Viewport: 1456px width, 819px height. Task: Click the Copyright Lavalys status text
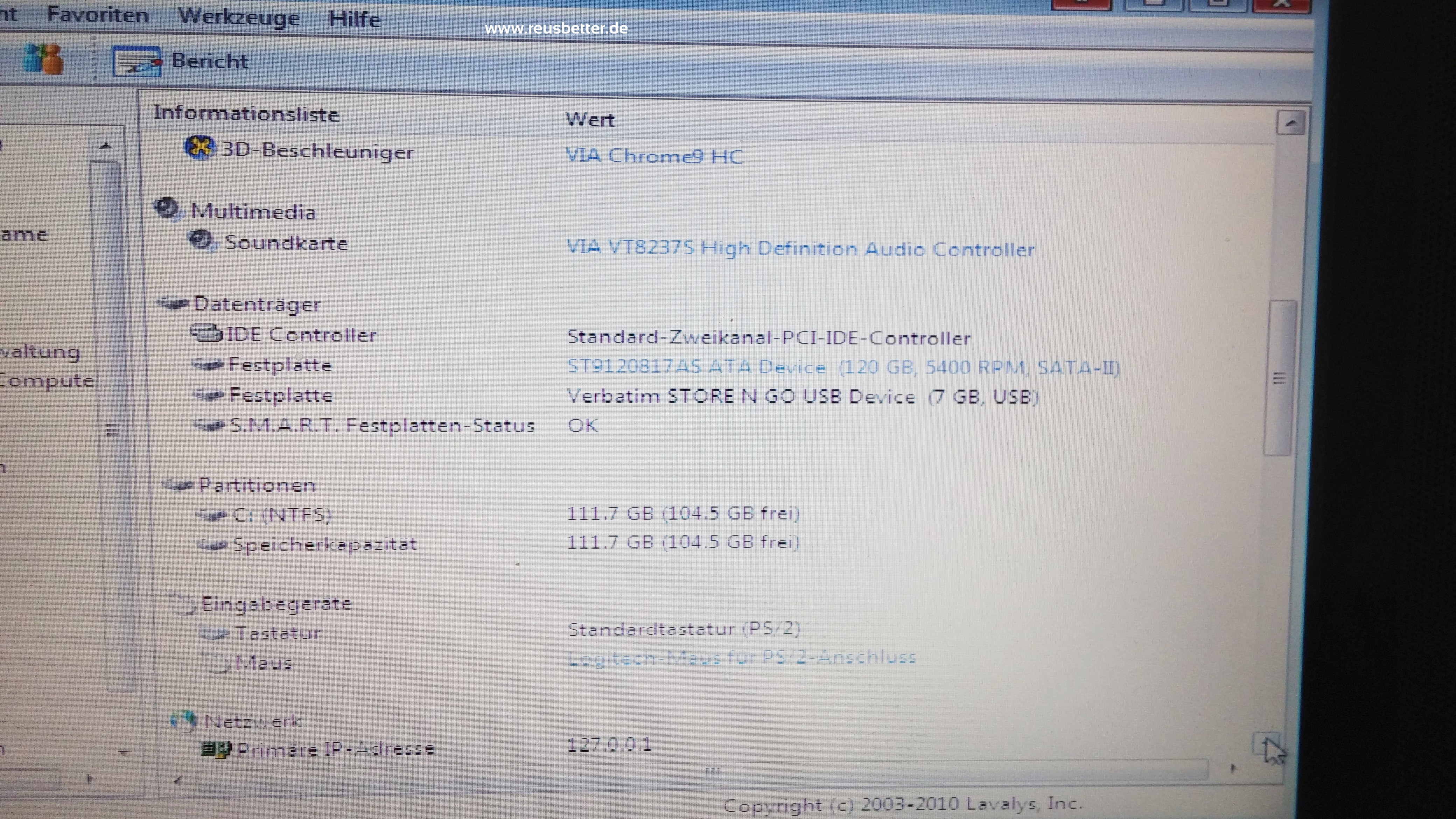(903, 805)
